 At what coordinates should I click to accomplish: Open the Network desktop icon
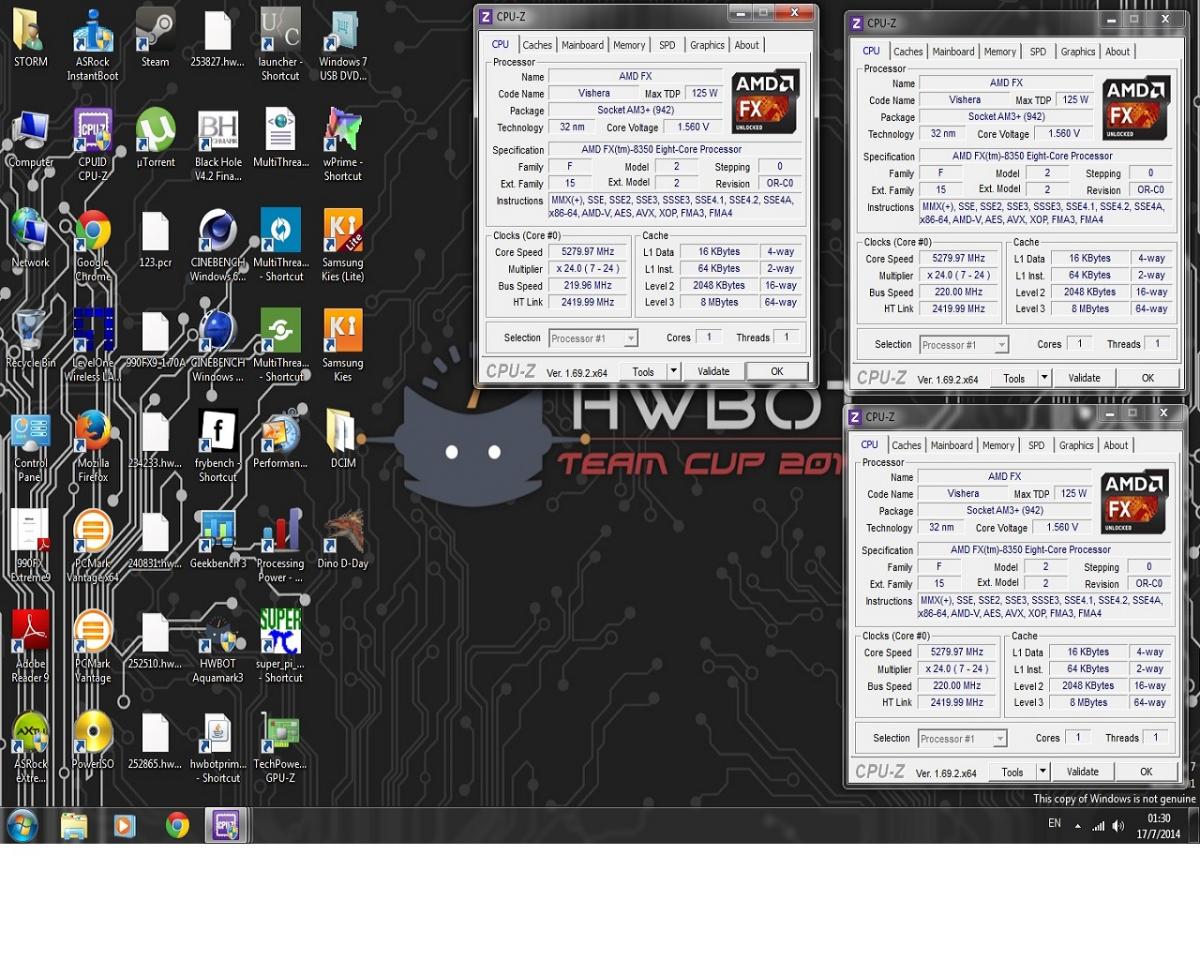tap(30, 239)
